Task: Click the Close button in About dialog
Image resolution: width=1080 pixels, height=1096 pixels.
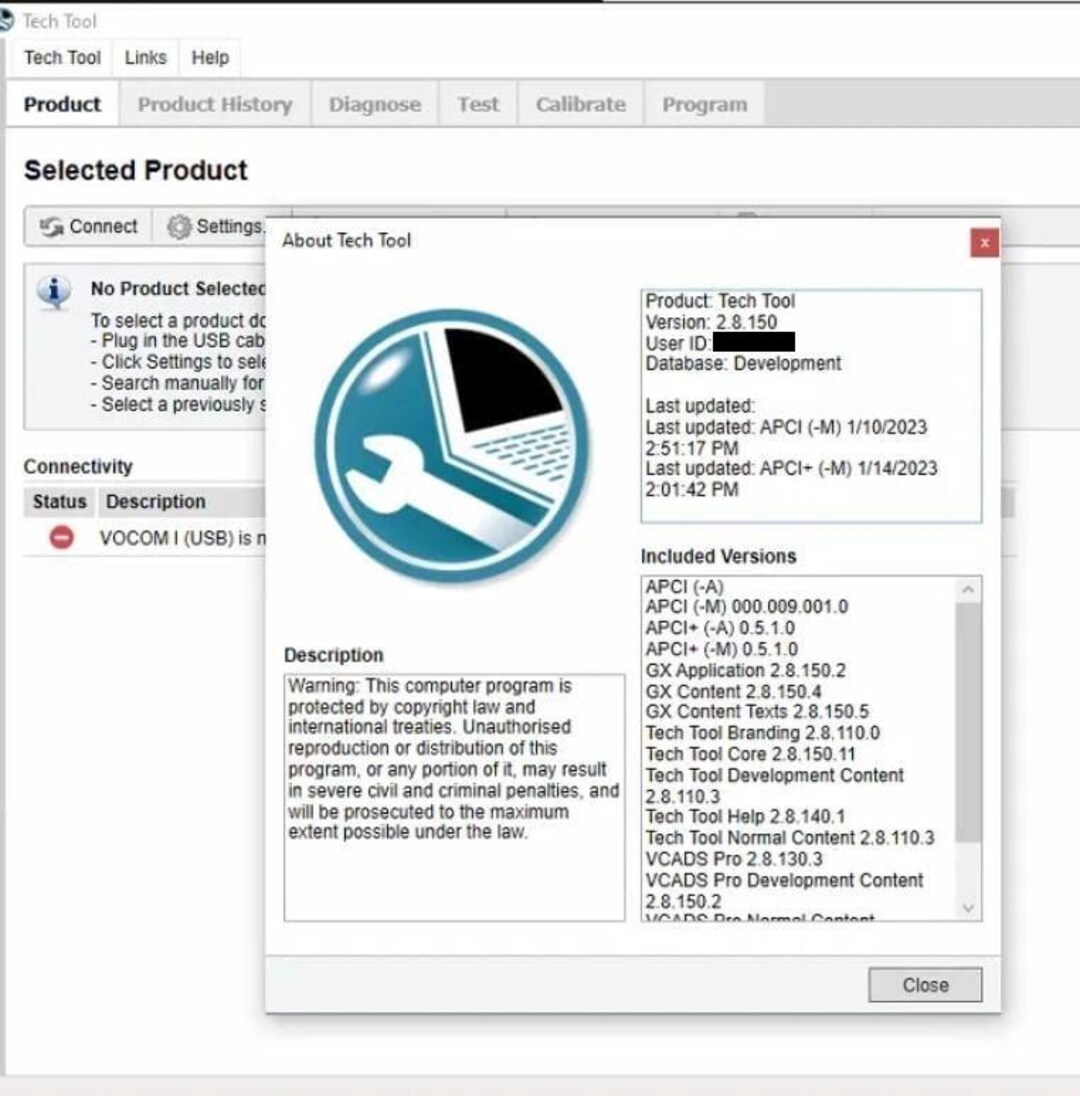Action: tap(924, 984)
